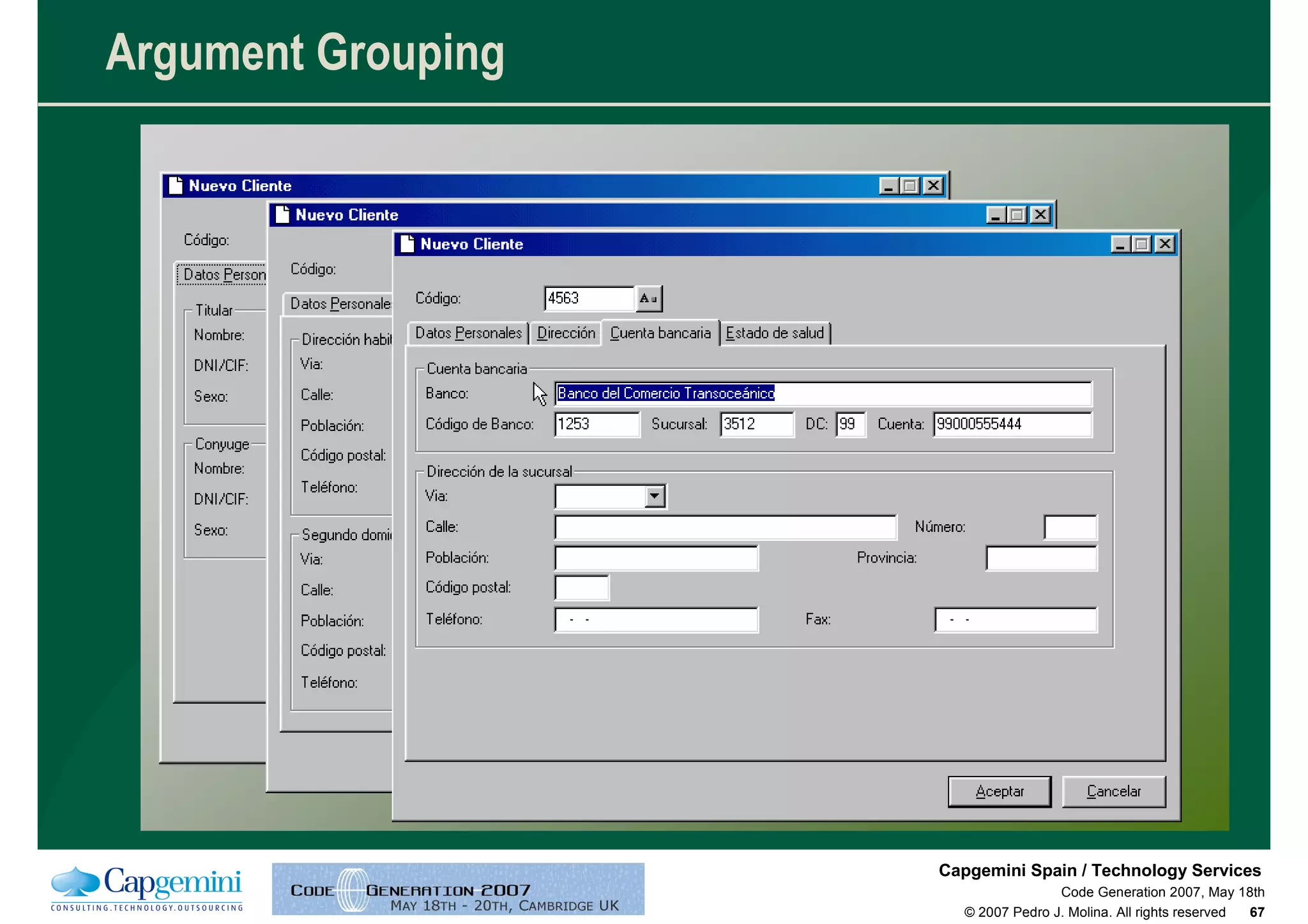The image size is (1308, 924).
Task: Maximize the middle Nuevo Cliente window
Action: 1017,215
